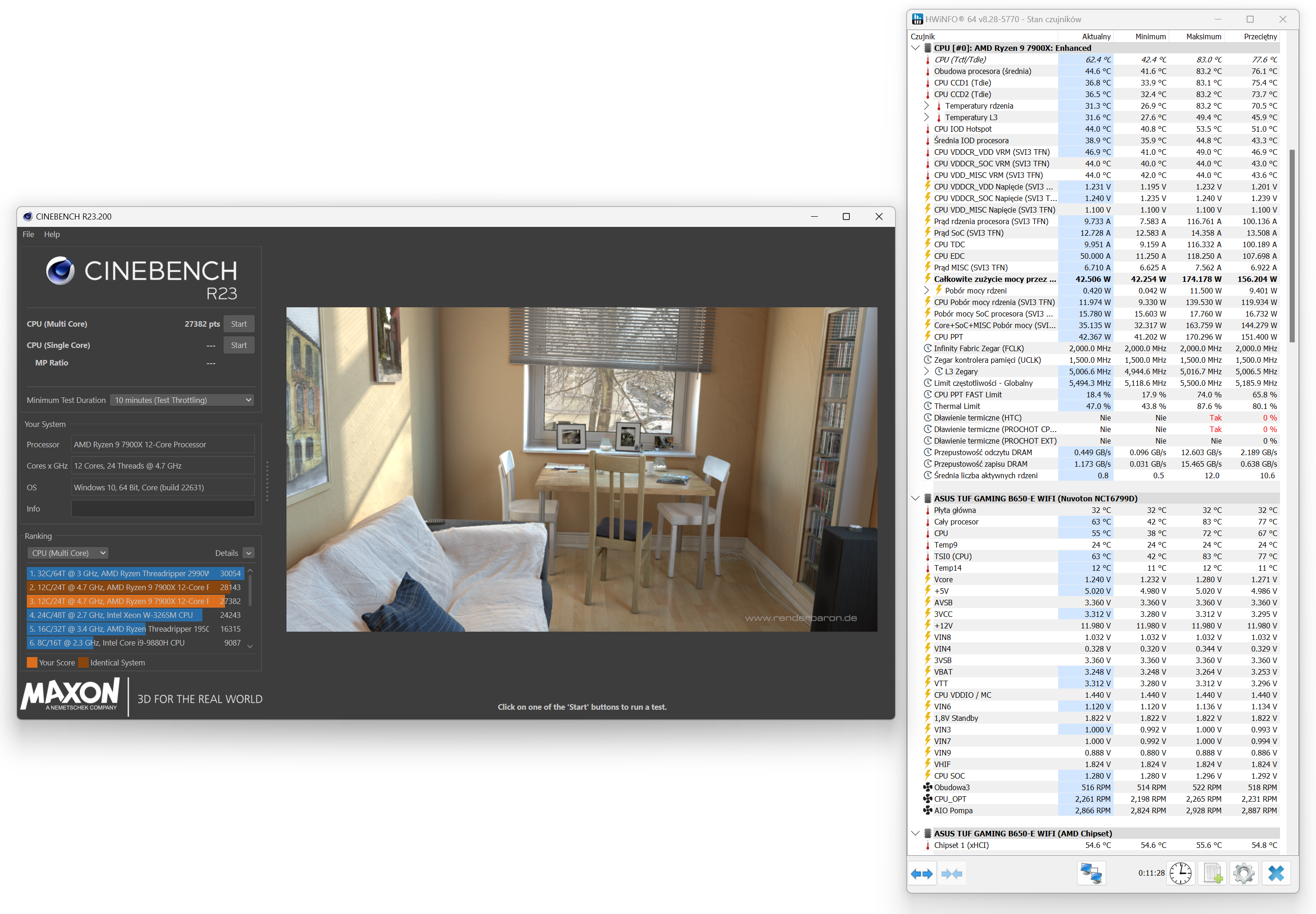The height and width of the screenshot is (914, 1316).
Task: Click the clock reset timer icon
Action: pos(1180,873)
